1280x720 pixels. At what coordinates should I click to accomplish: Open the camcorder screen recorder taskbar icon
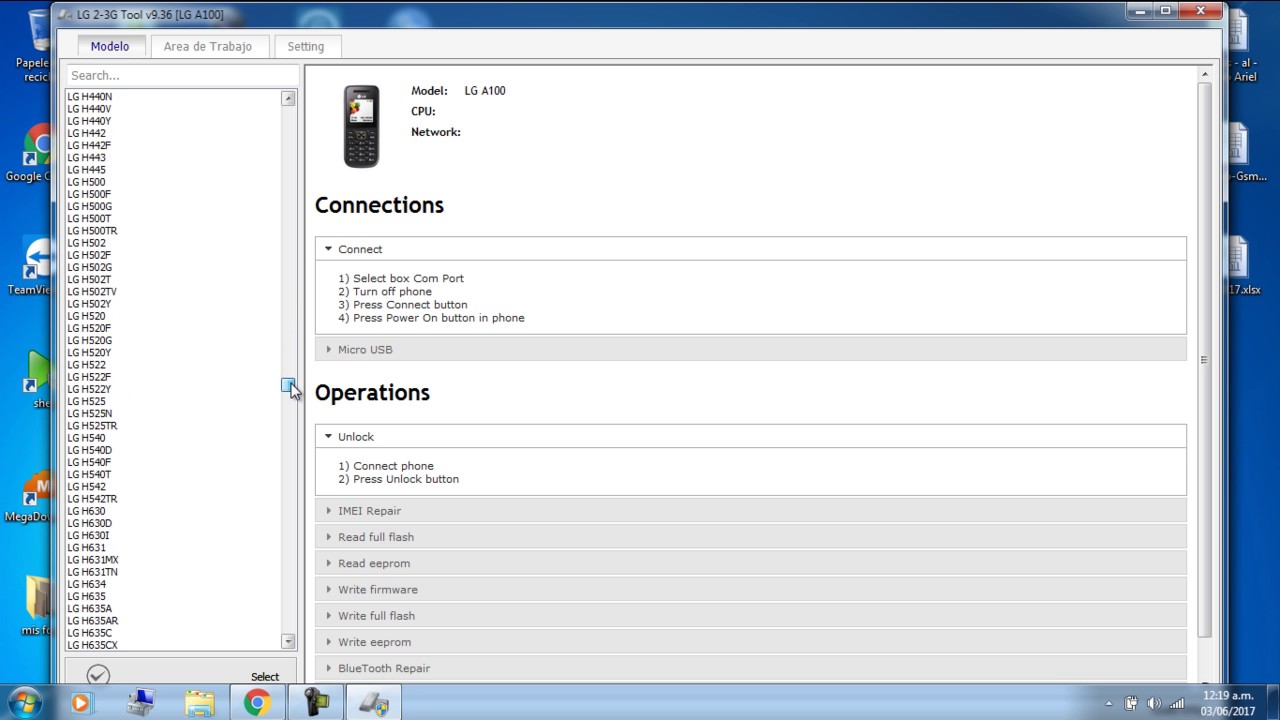[316, 703]
